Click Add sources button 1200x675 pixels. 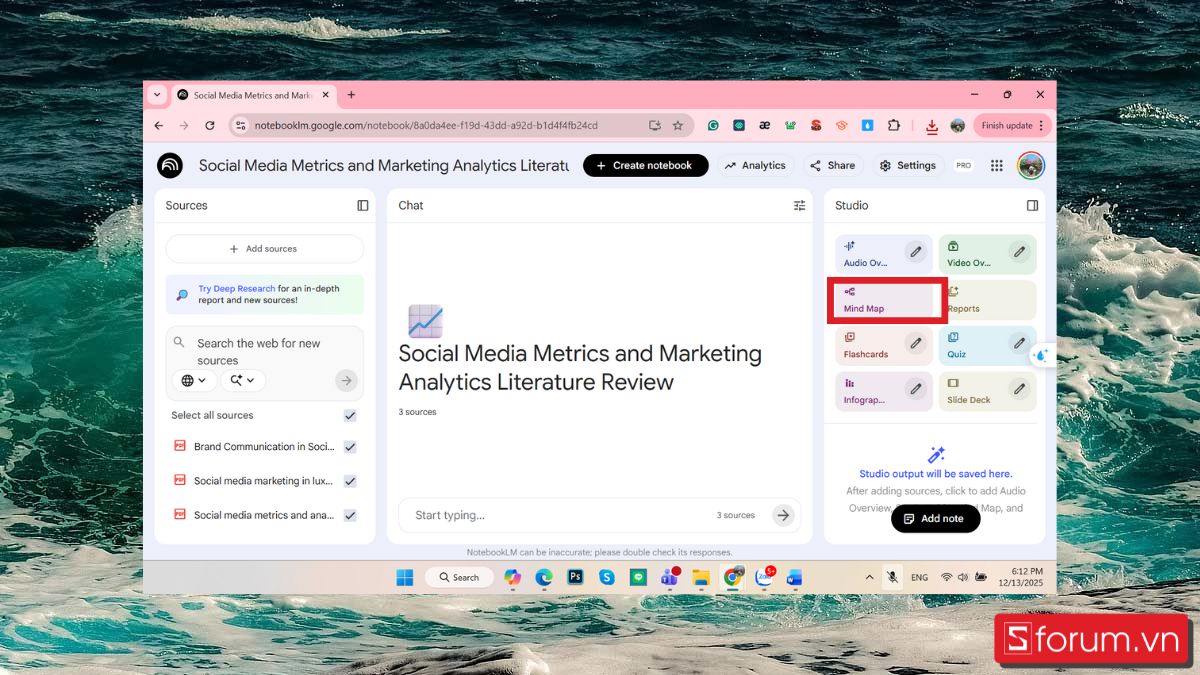click(264, 249)
